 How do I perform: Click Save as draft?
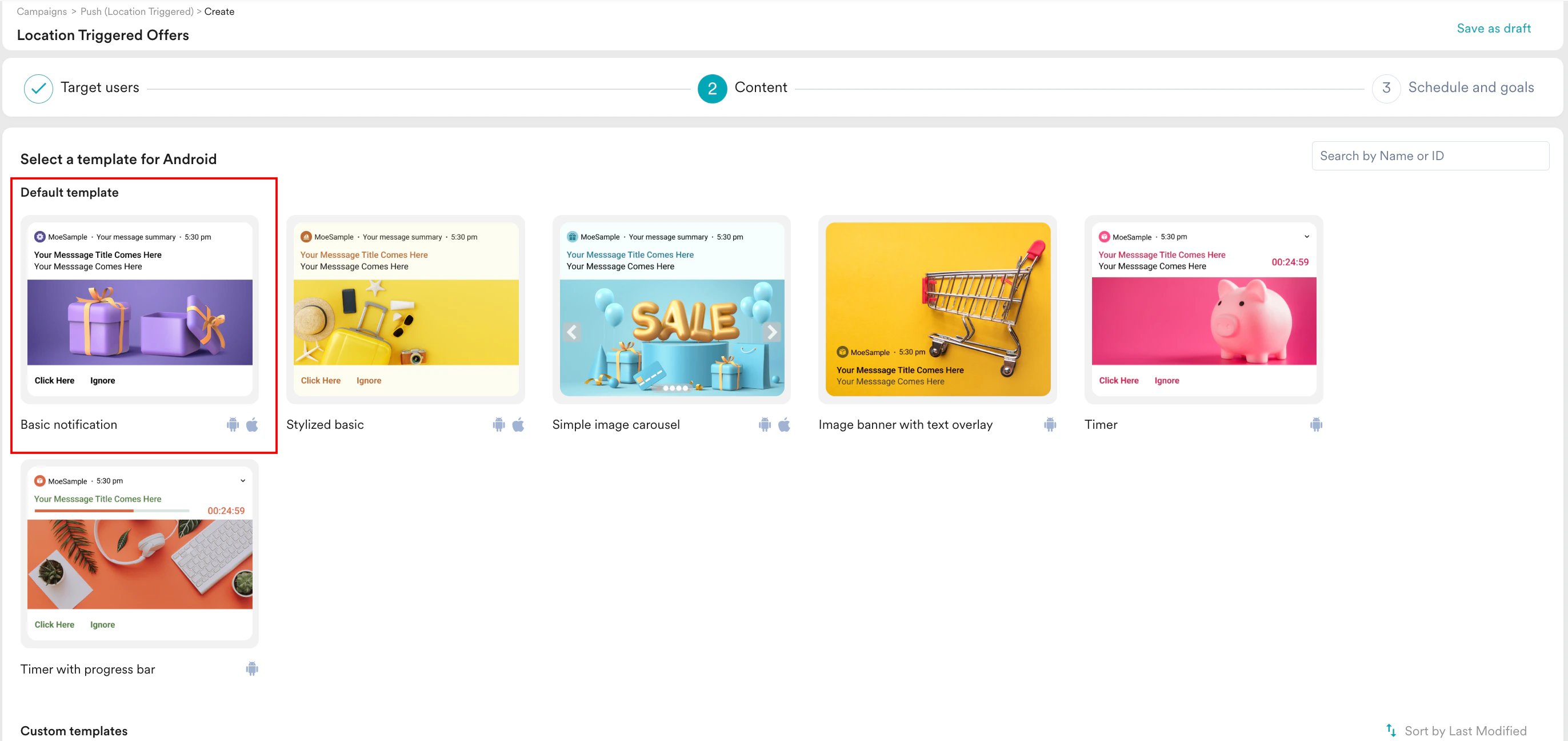(1493, 29)
